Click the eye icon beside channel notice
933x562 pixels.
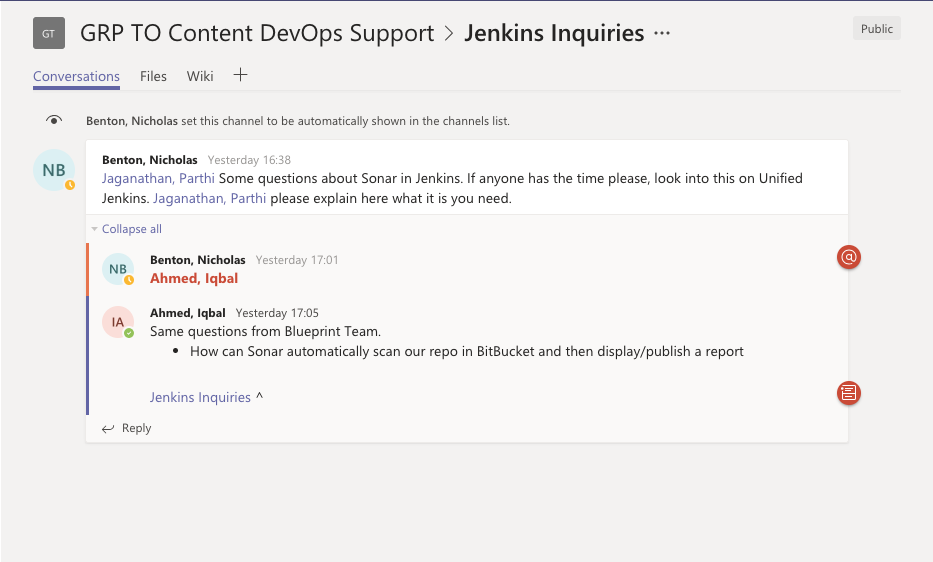[x=54, y=120]
